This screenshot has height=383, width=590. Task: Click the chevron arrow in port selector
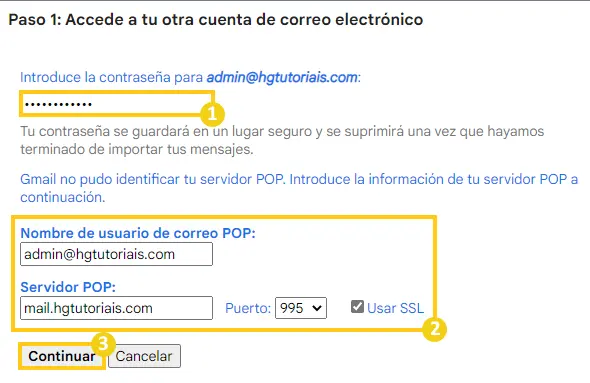(317, 308)
